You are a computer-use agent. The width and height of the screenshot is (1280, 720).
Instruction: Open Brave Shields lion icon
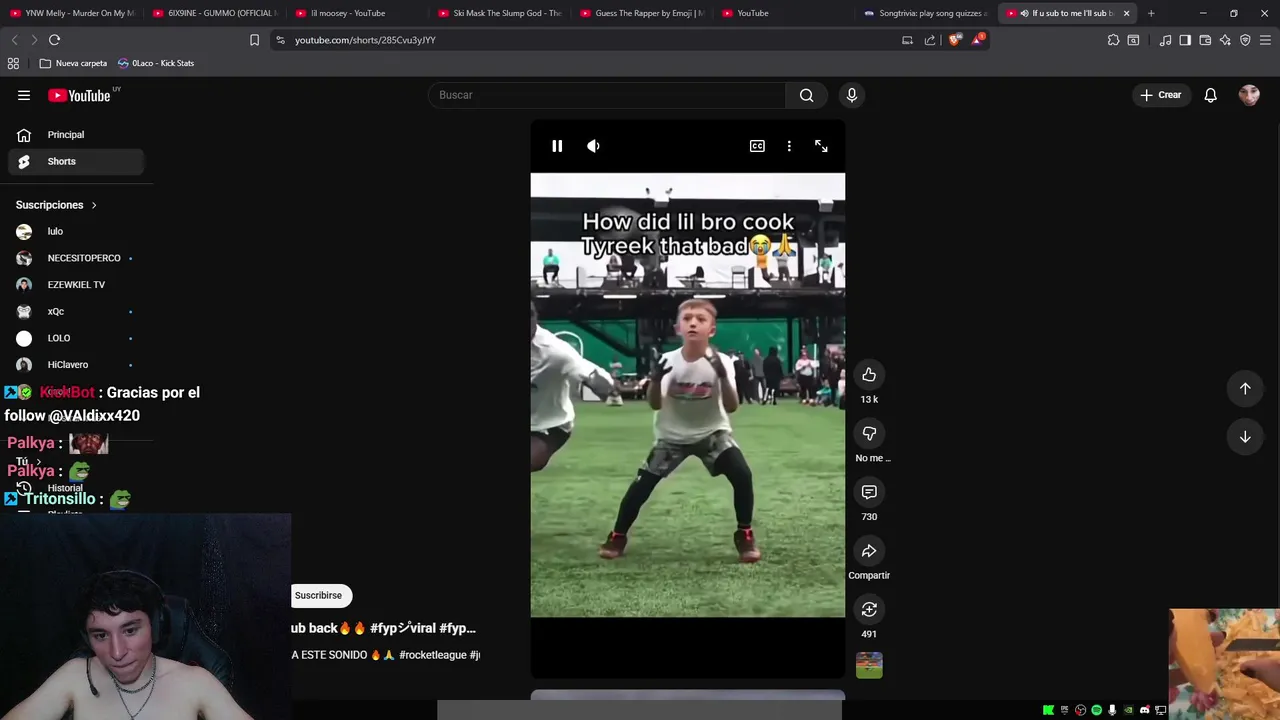pyautogui.click(x=955, y=40)
